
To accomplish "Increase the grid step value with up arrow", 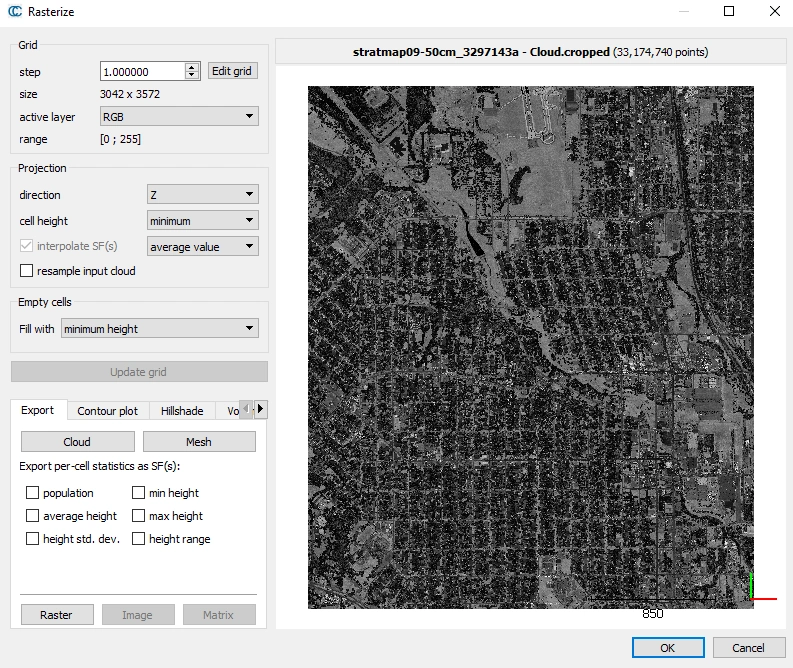I will pos(192,67).
